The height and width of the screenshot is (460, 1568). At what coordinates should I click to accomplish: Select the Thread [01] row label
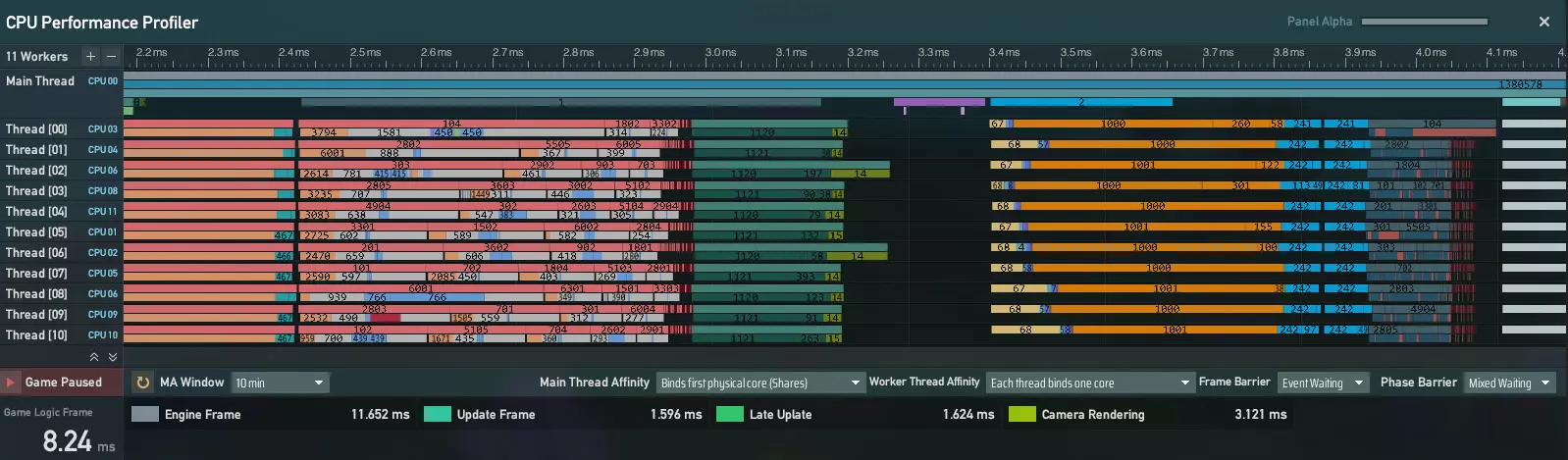click(x=36, y=149)
